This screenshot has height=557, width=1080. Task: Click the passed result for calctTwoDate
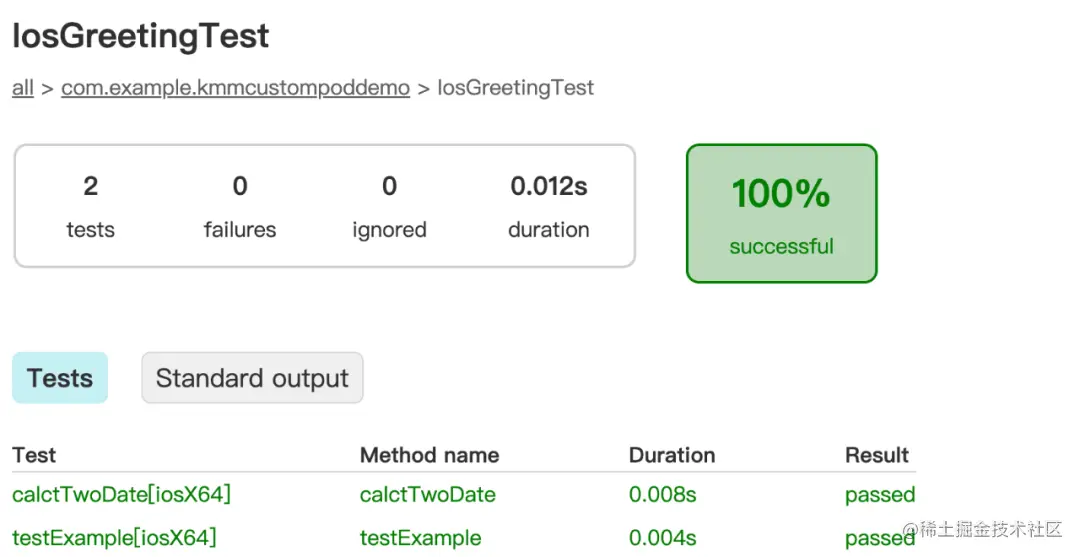879,494
